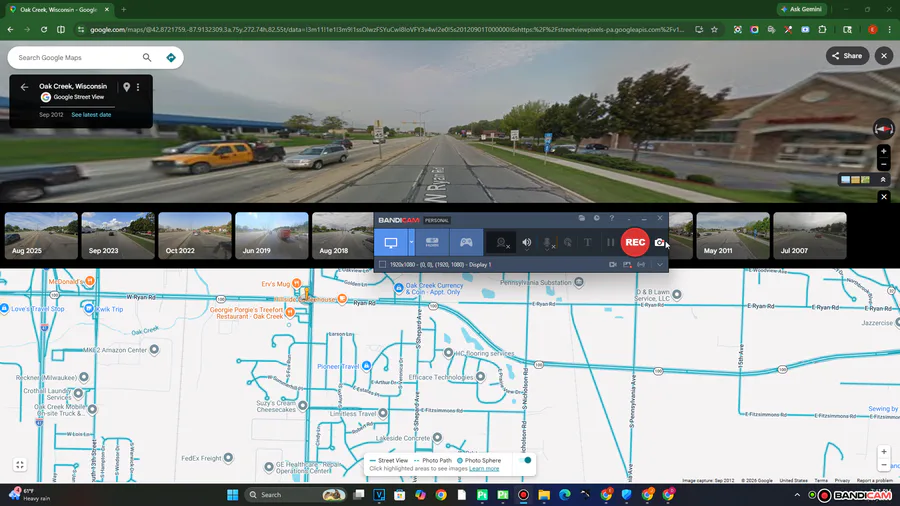
Task: Select Sep 2023 Street View thumbnail
Action: pos(118,236)
